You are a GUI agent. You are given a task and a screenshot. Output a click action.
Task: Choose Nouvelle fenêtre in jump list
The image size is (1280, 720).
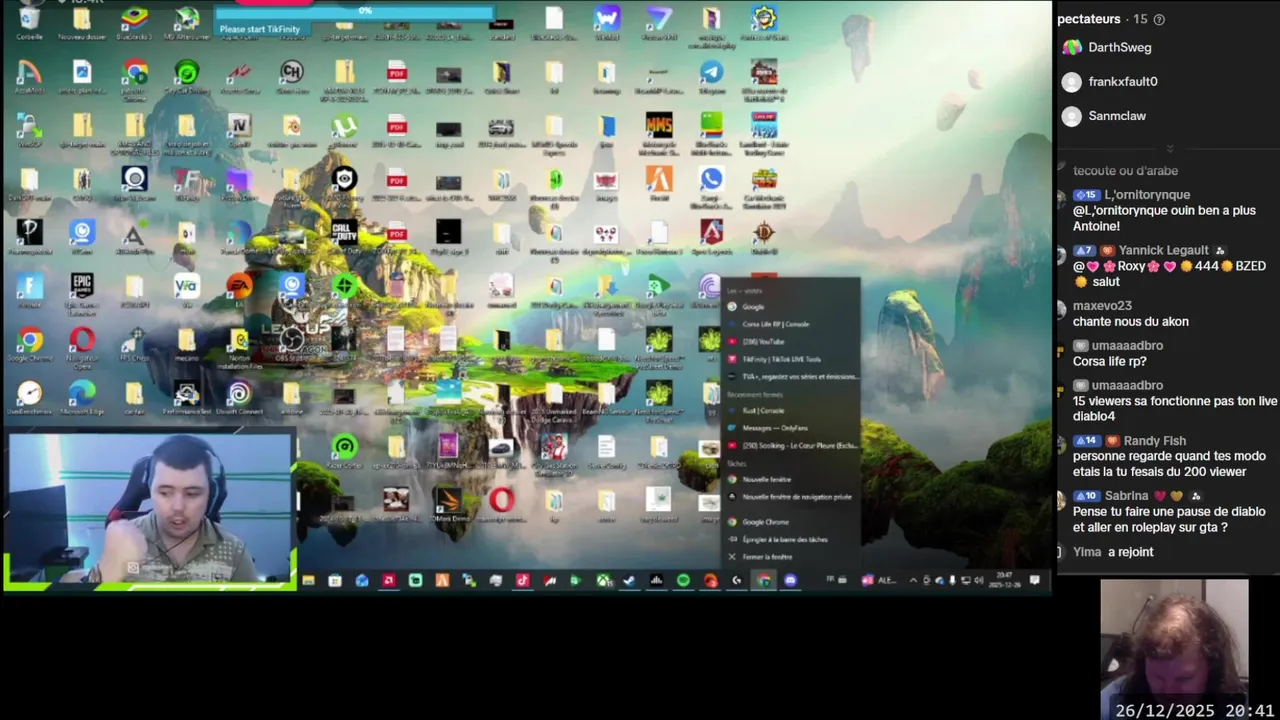point(790,479)
